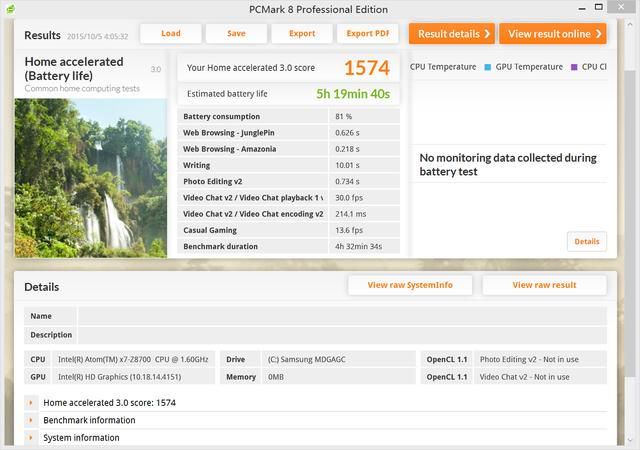Screen dimensions: 640x450
Task: Click the Export PDF button
Action: [368, 33]
